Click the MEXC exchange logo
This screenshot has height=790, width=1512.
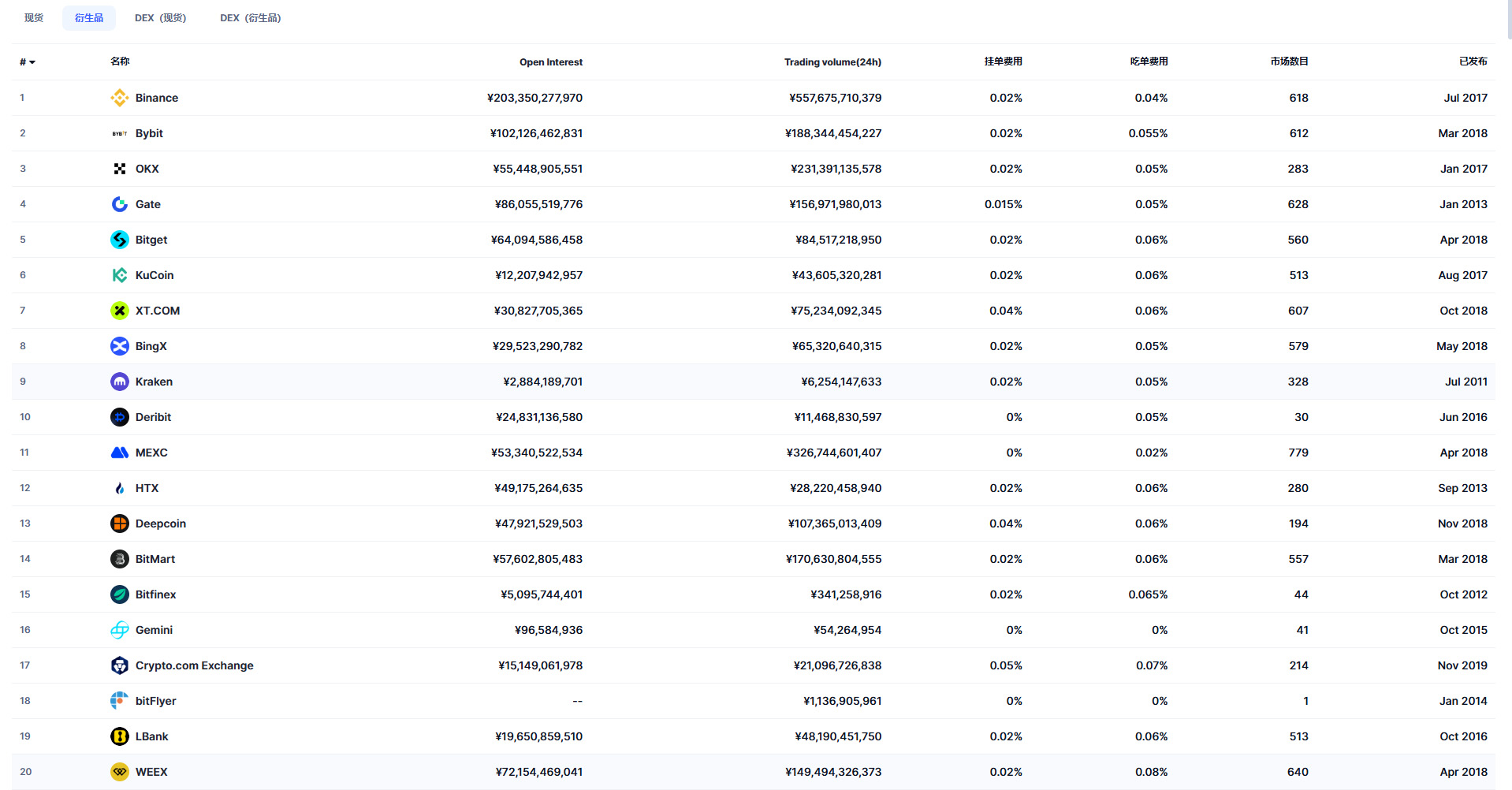[x=119, y=453]
